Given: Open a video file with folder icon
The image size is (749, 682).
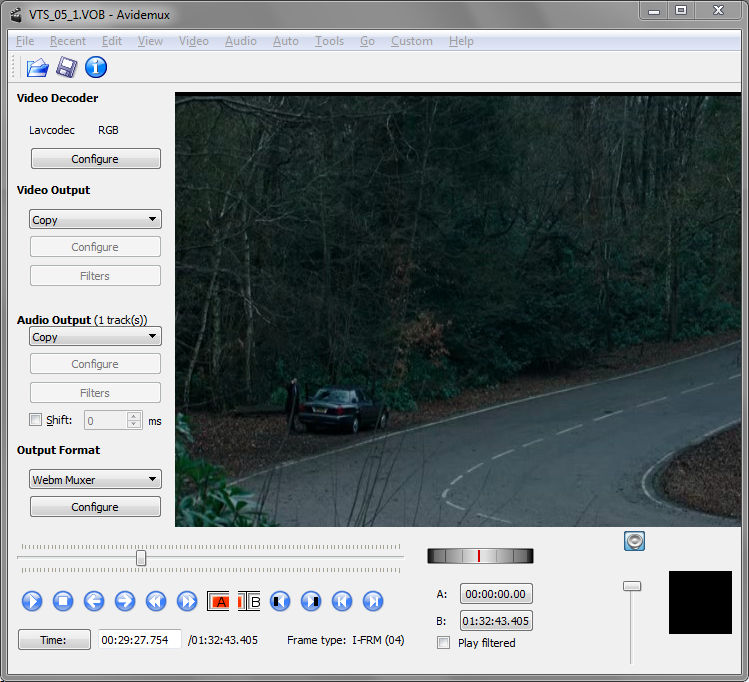Looking at the screenshot, I should point(37,67).
